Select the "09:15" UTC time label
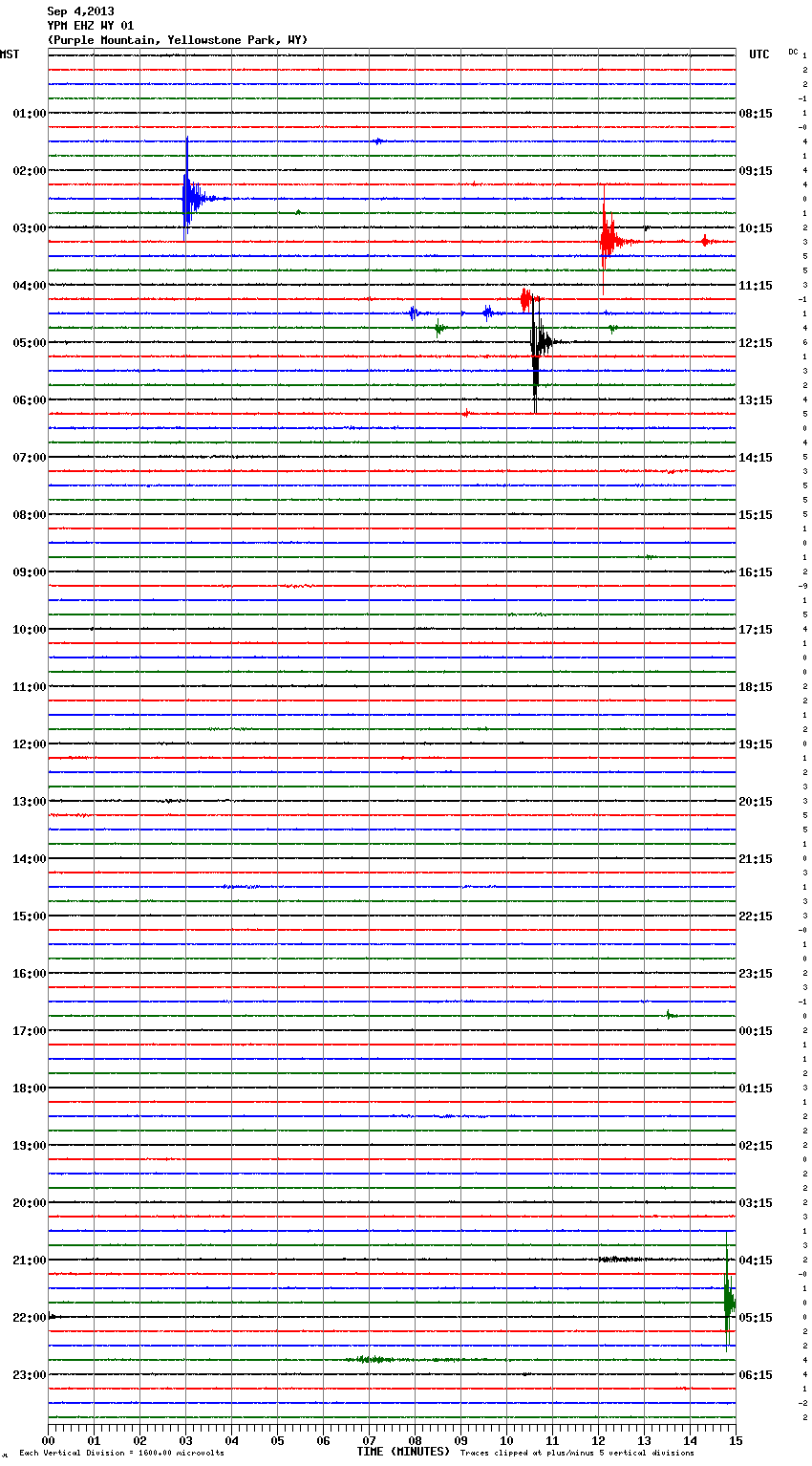The image size is (812, 1466). point(756,170)
